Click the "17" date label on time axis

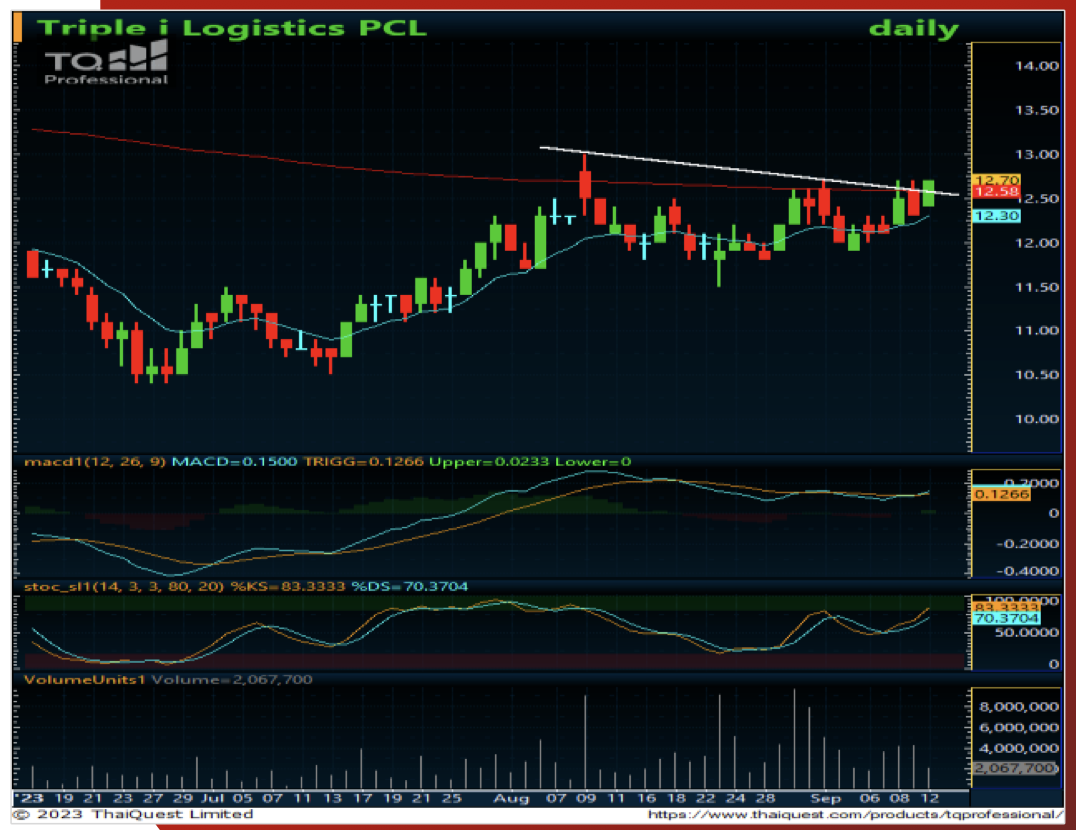(362, 798)
